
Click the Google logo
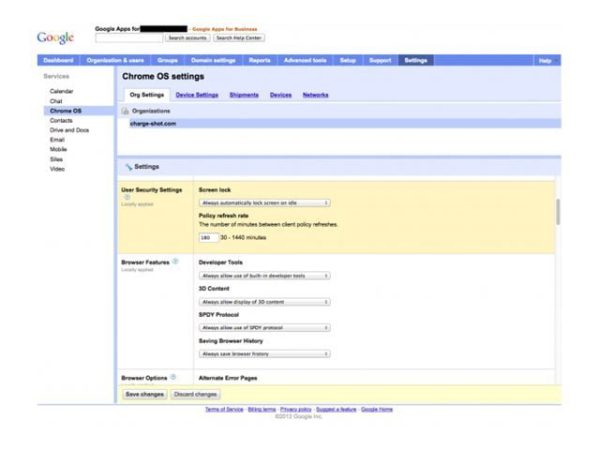coord(55,38)
